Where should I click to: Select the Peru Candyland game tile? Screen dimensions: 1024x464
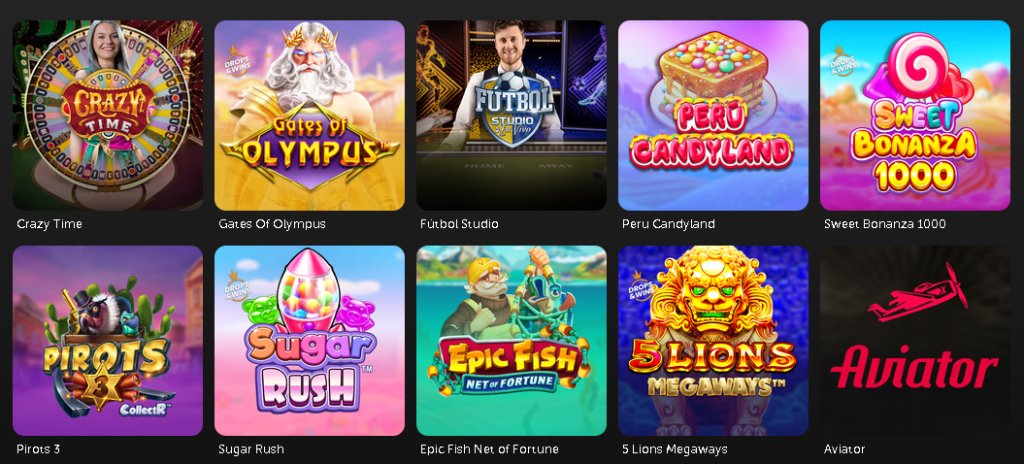[x=713, y=115]
